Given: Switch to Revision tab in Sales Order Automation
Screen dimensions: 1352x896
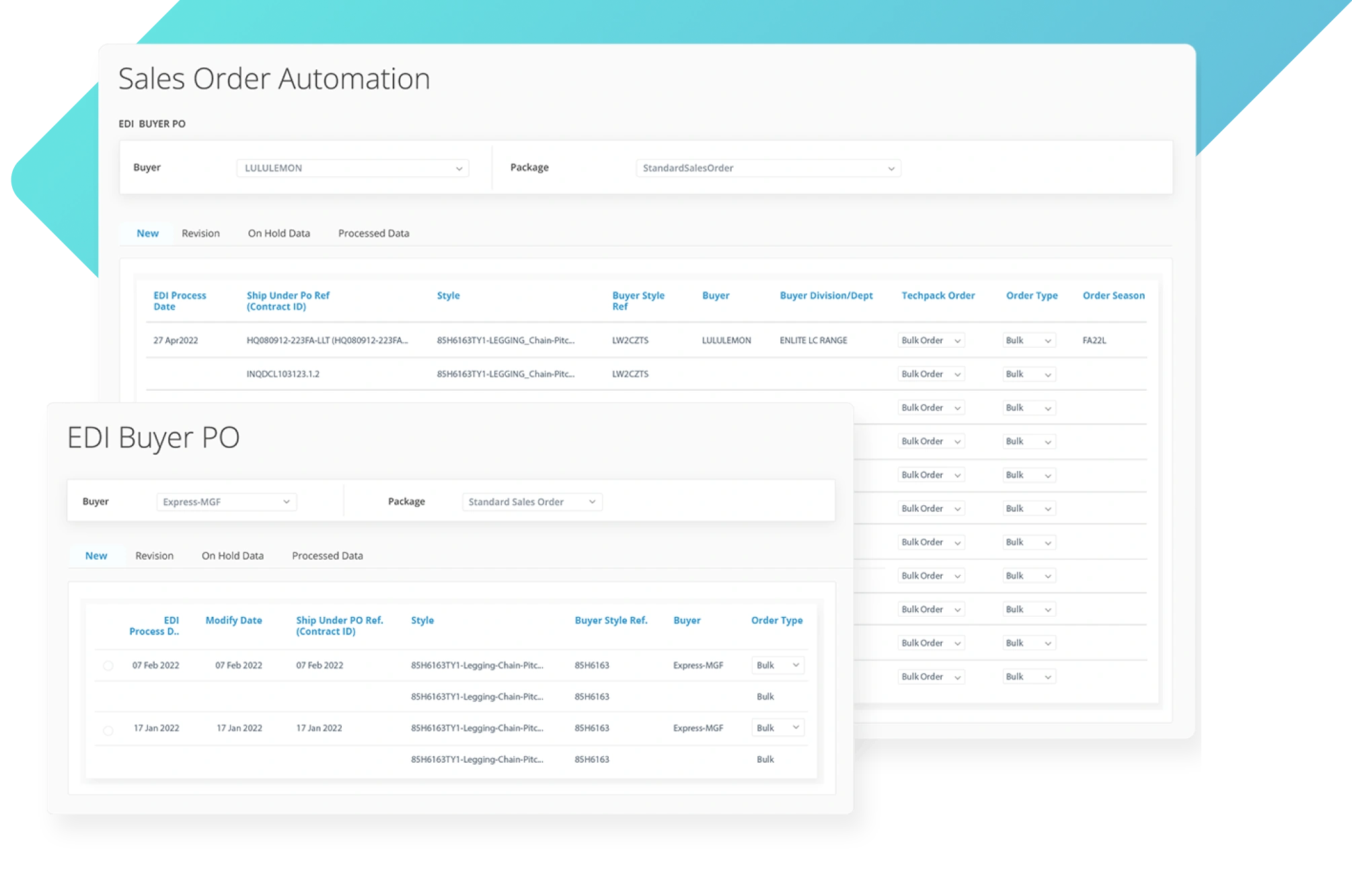Looking at the screenshot, I should pos(200,233).
